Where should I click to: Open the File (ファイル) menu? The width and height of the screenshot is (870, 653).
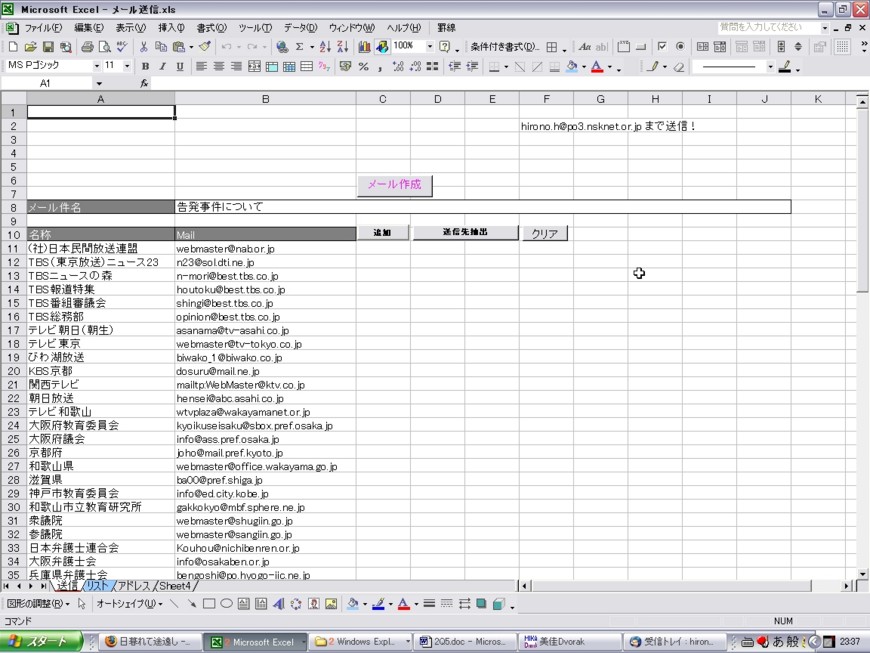(x=43, y=28)
